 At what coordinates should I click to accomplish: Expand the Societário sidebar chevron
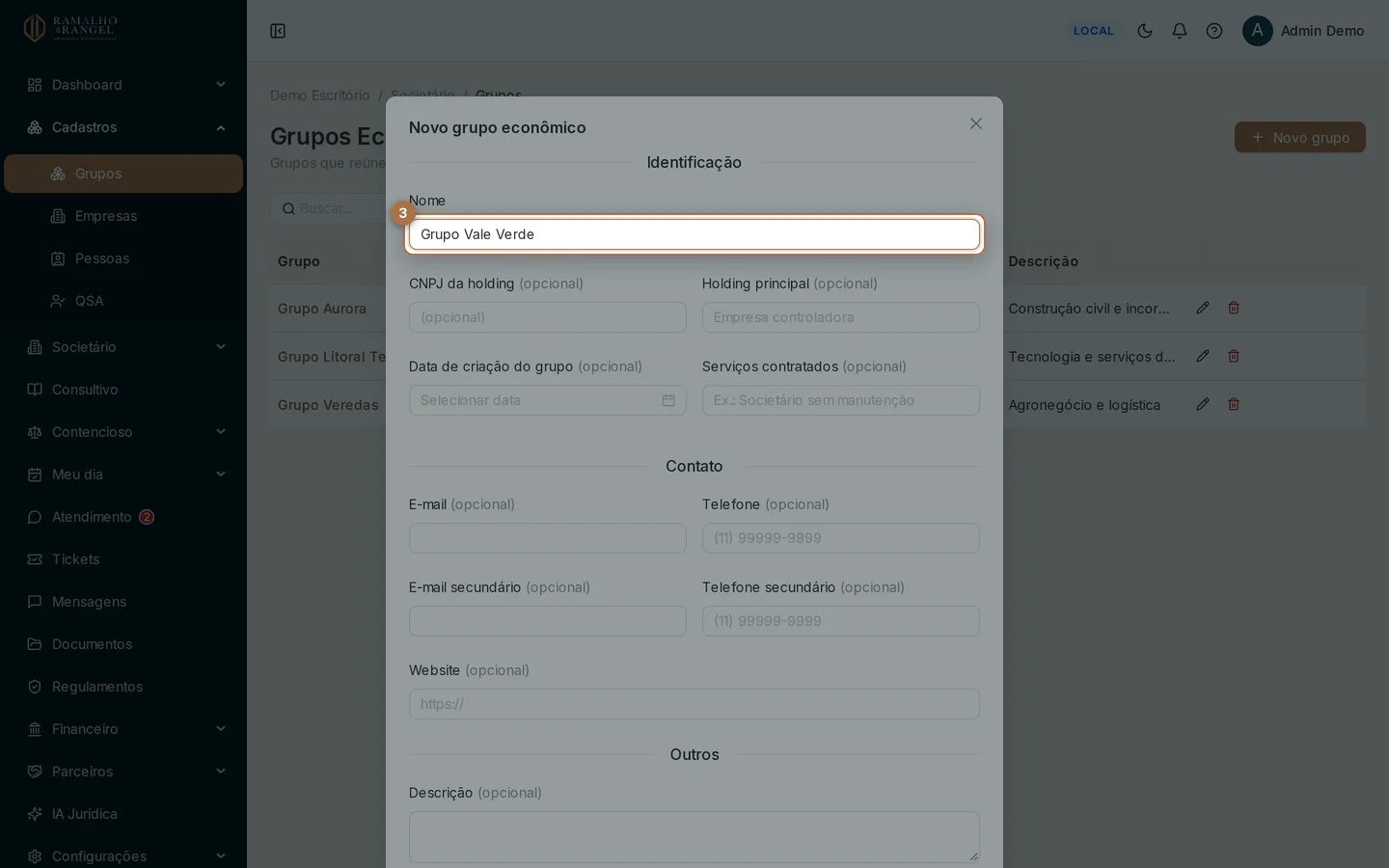tap(221, 347)
